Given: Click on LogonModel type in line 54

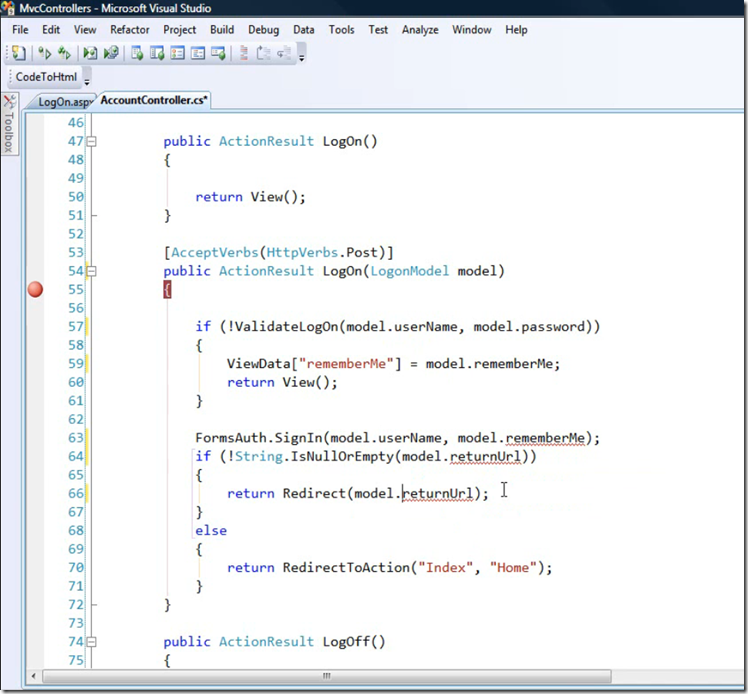Looking at the screenshot, I should pos(409,271).
